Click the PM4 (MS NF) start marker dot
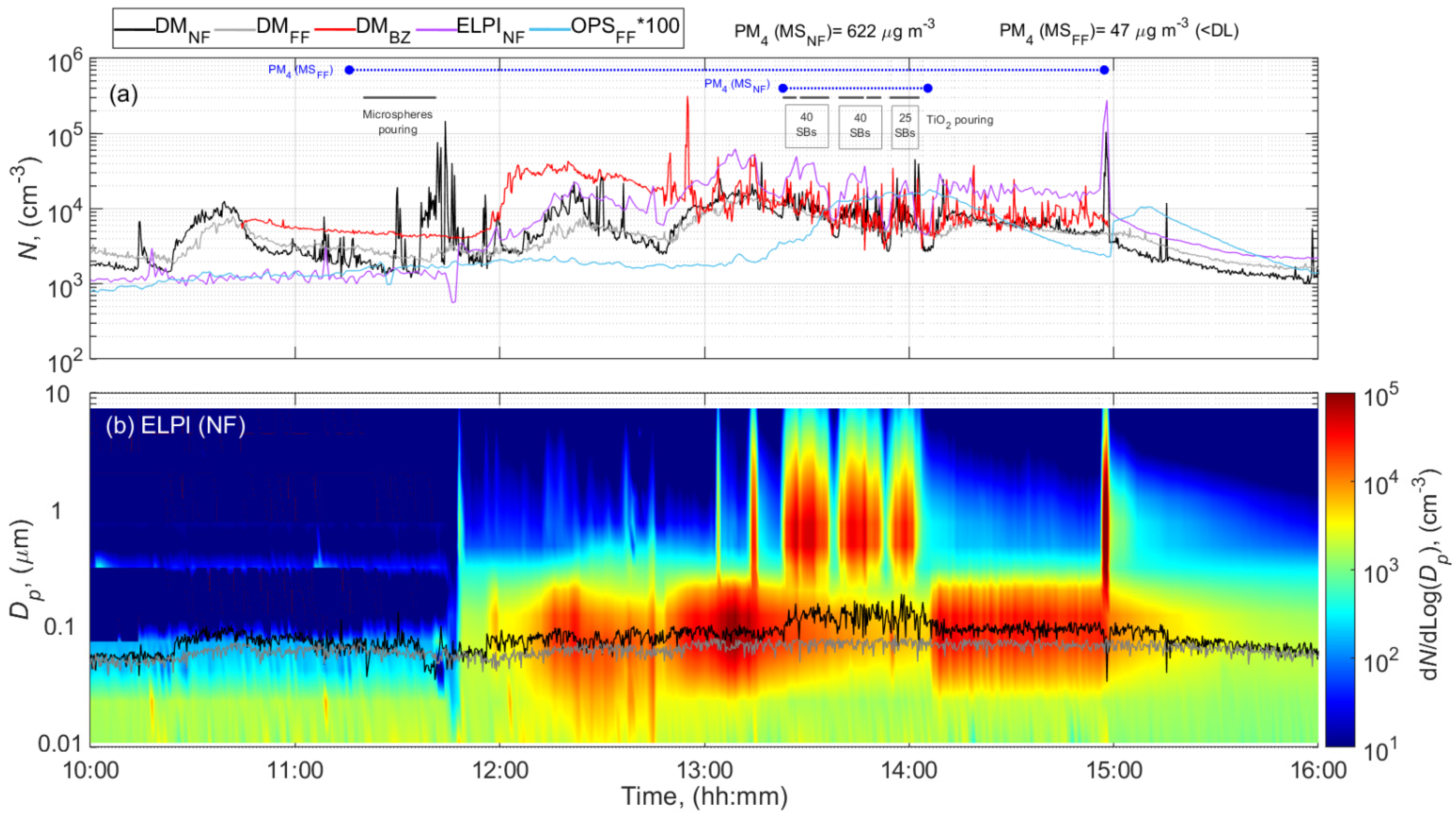The image size is (1456, 815). tap(783, 88)
